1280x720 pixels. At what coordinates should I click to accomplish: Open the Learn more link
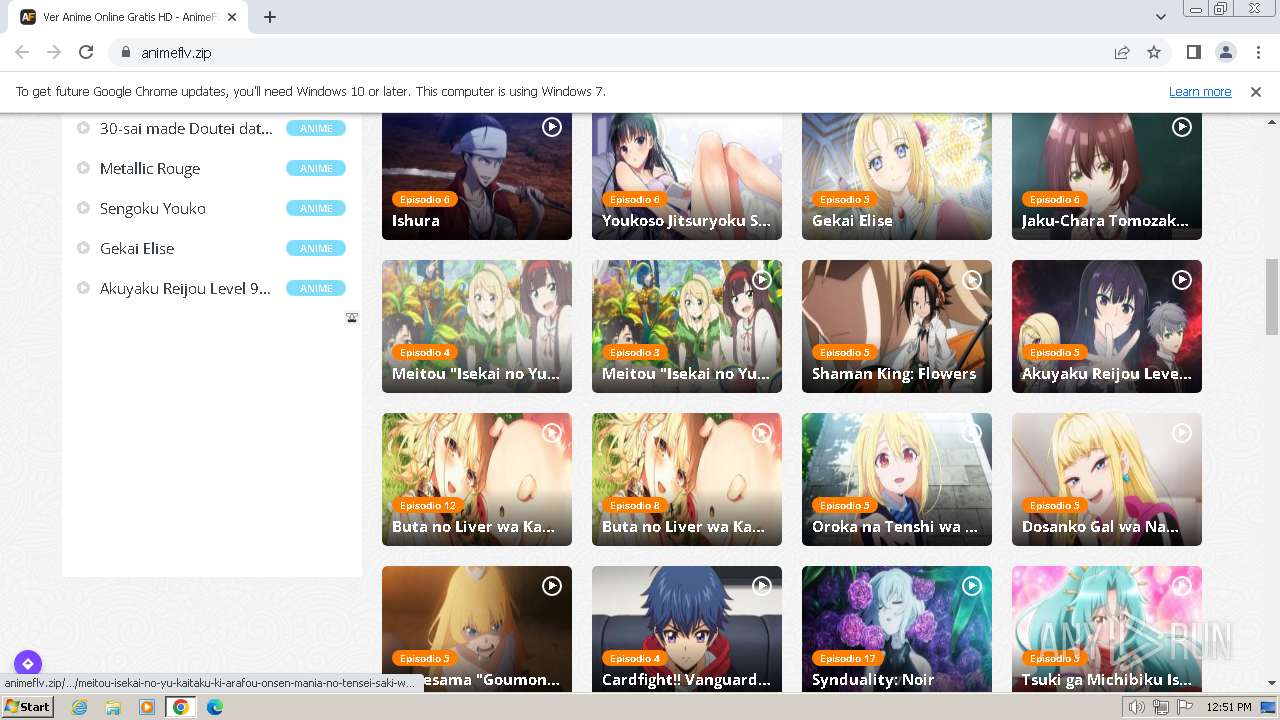tap(1200, 91)
